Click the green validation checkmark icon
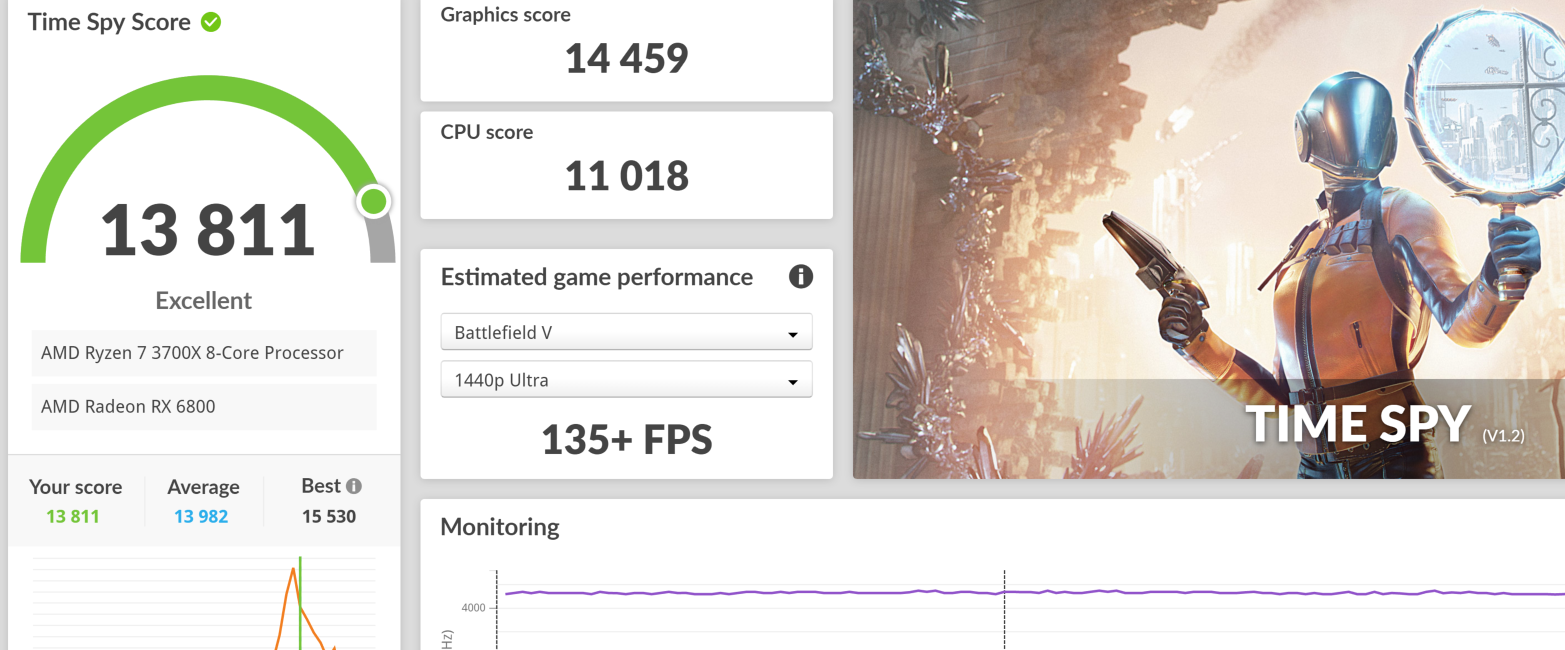Viewport: 1565px width, 650px height. (211, 22)
